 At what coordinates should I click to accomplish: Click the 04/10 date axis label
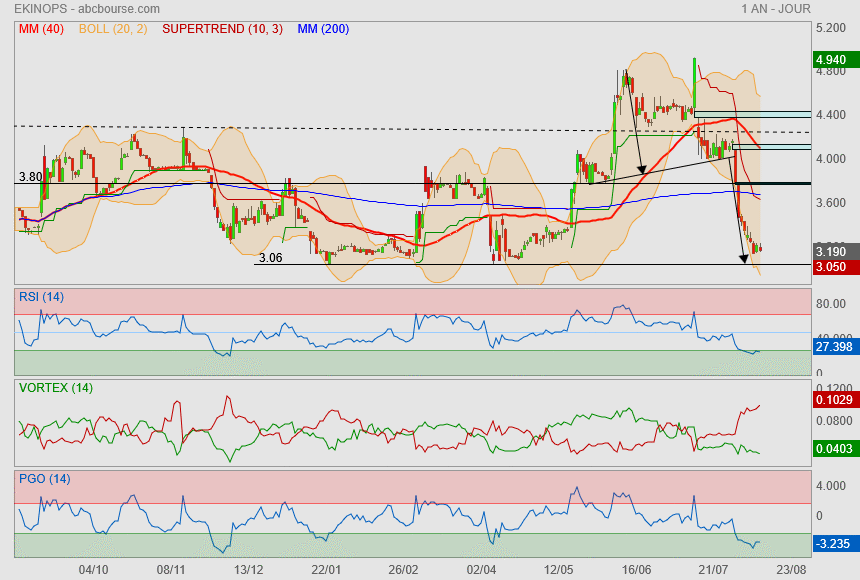click(93, 570)
